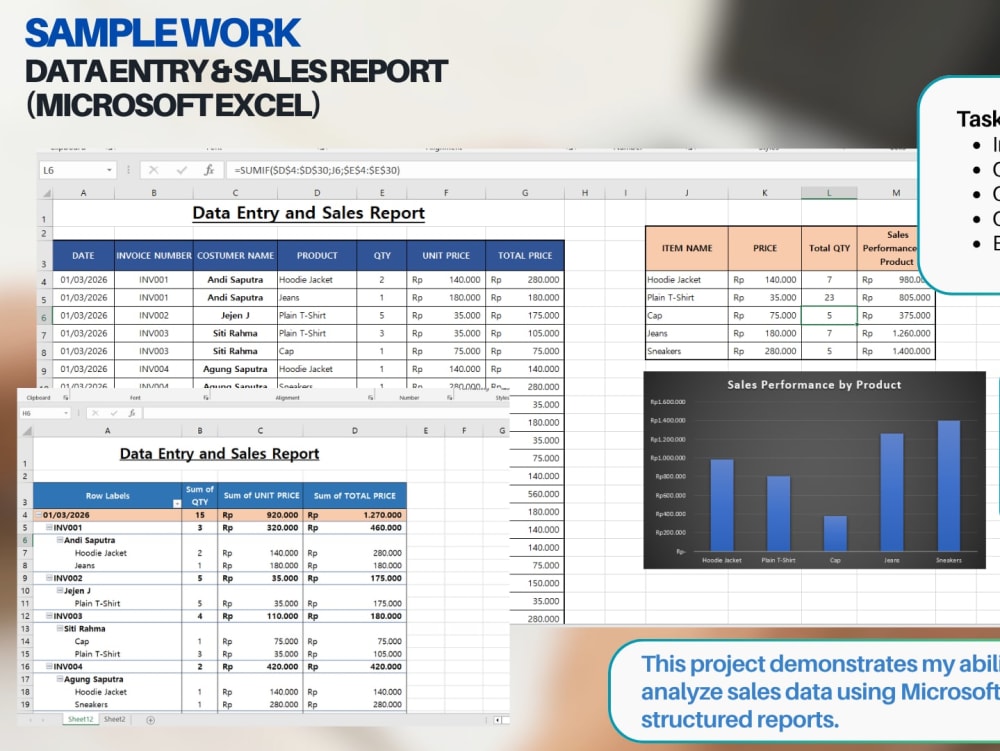Collapse the 01/03/2026 pivot group

pyautogui.click(x=39, y=514)
